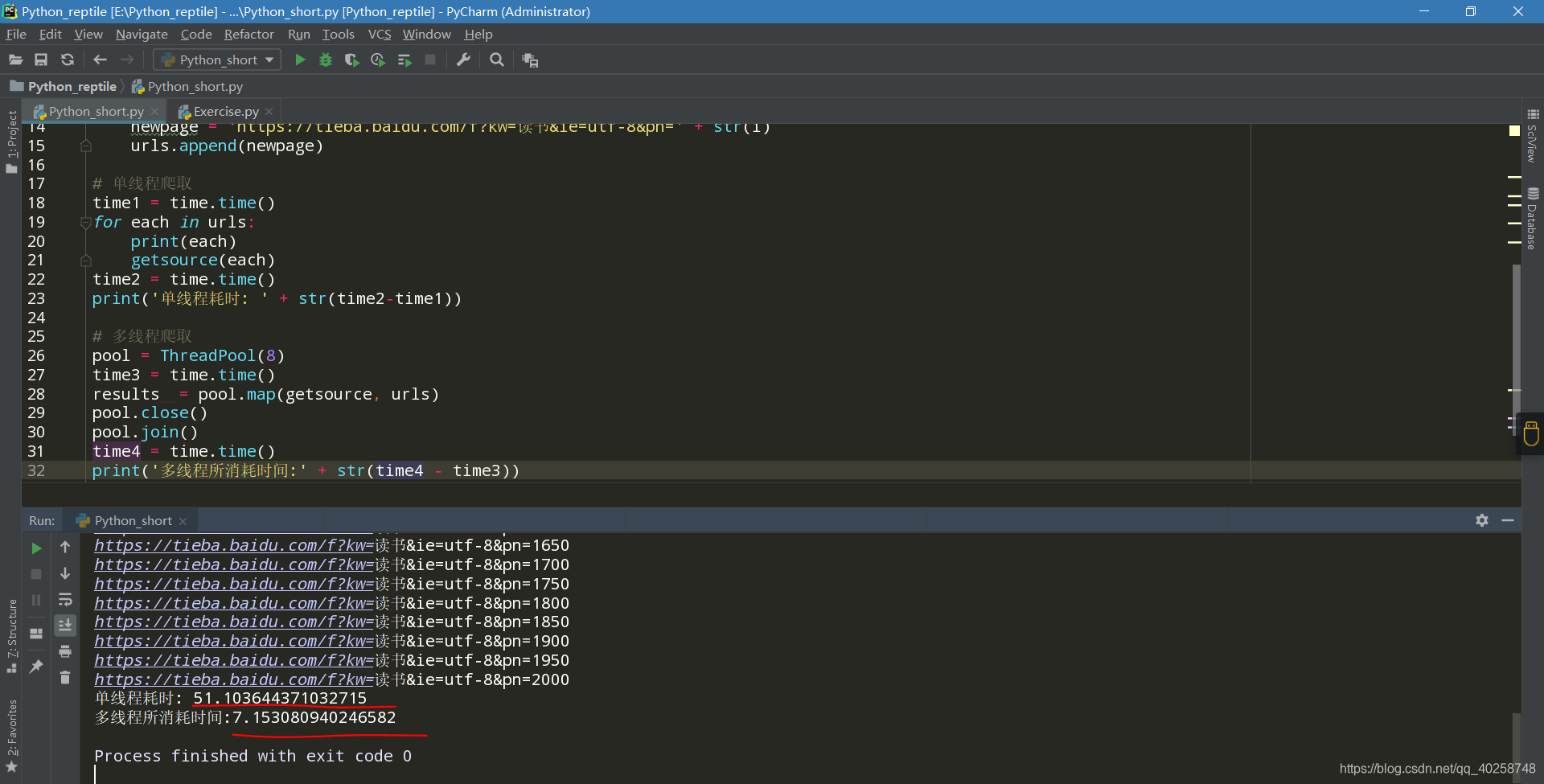Click the Profile run icon with the clock
1544x784 pixels.
378,60
